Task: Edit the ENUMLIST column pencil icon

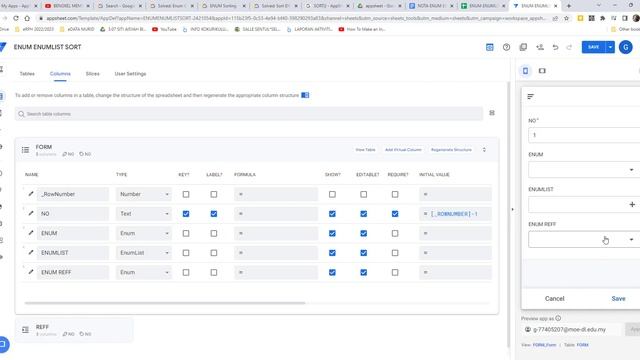Action: click(x=31, y=252)
